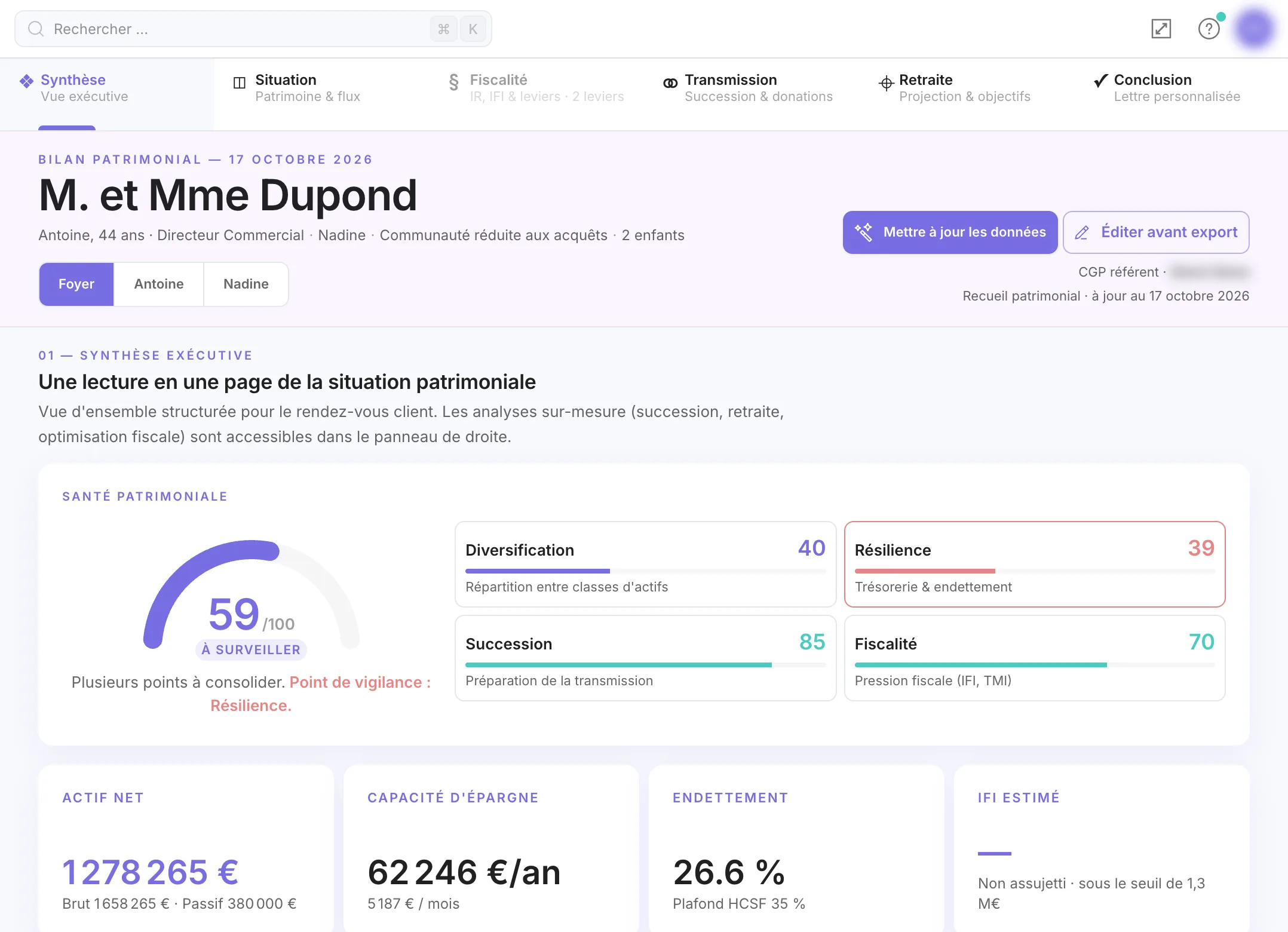Screen dimensions: 1288x932
Task: Click the magic wand icon in Mettre à jour
Action: coord(863,232)
